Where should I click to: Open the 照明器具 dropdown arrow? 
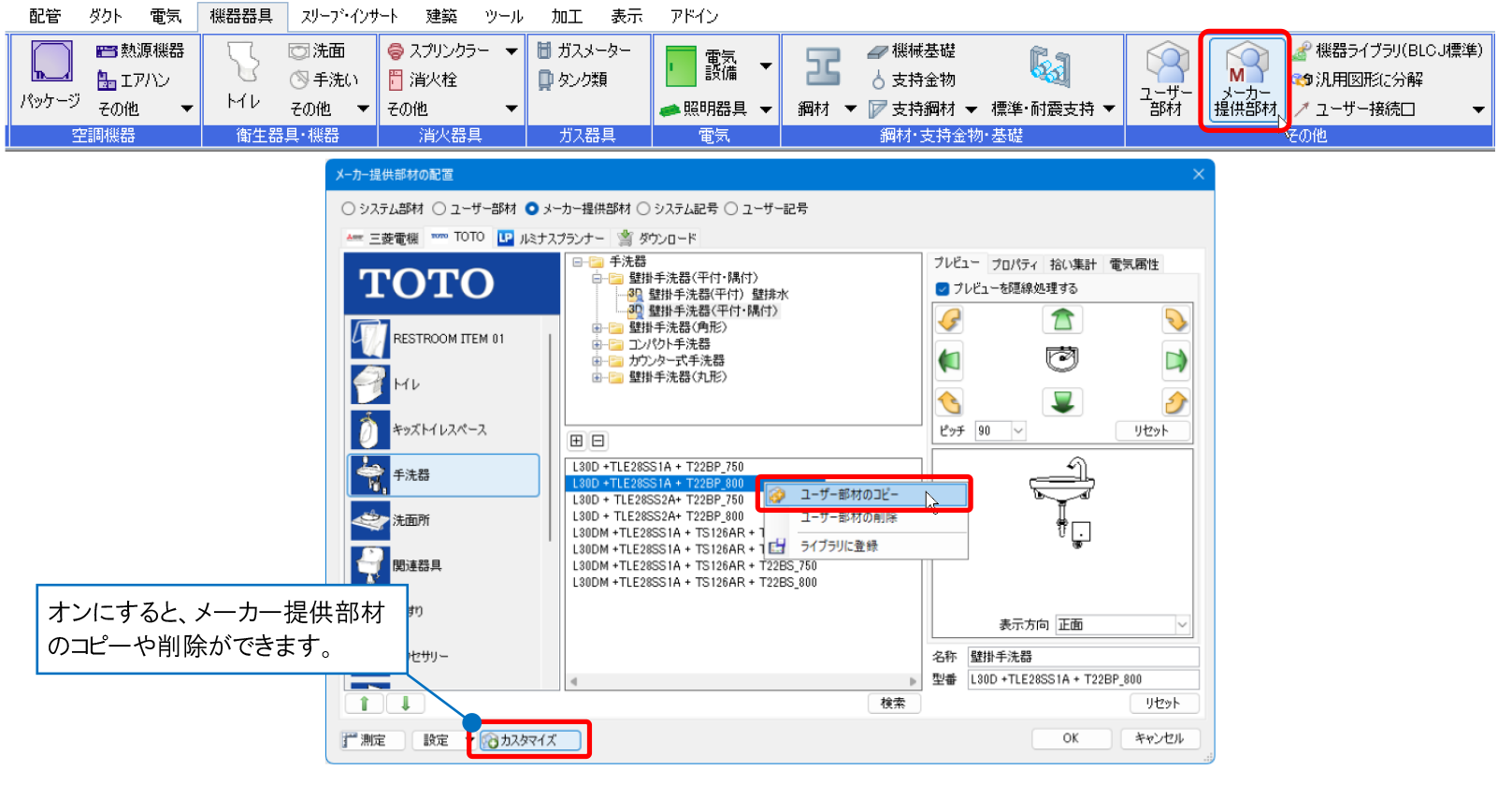766,109
